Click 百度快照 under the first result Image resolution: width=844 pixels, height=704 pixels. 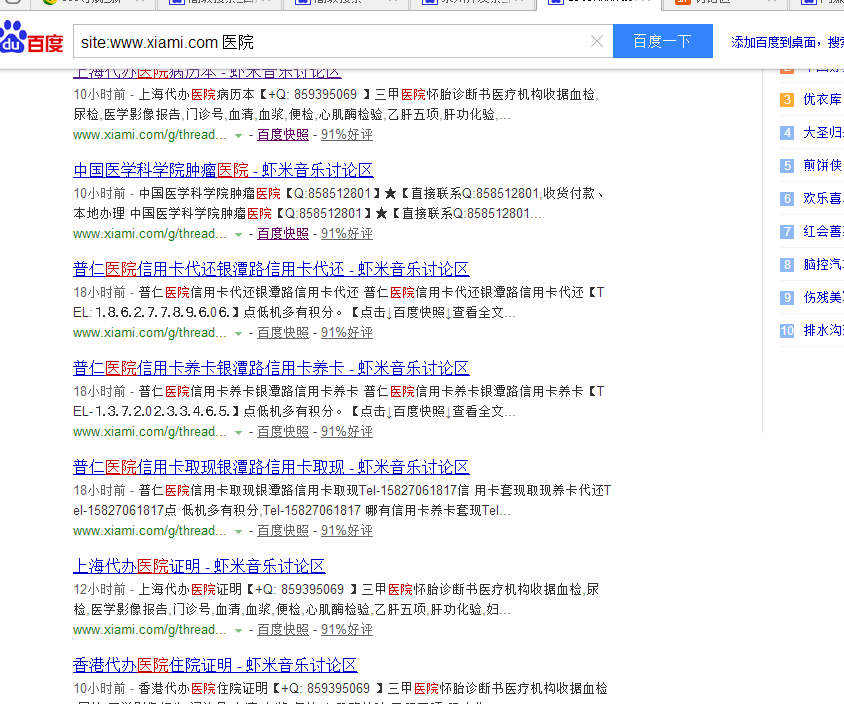pos(282,134)
